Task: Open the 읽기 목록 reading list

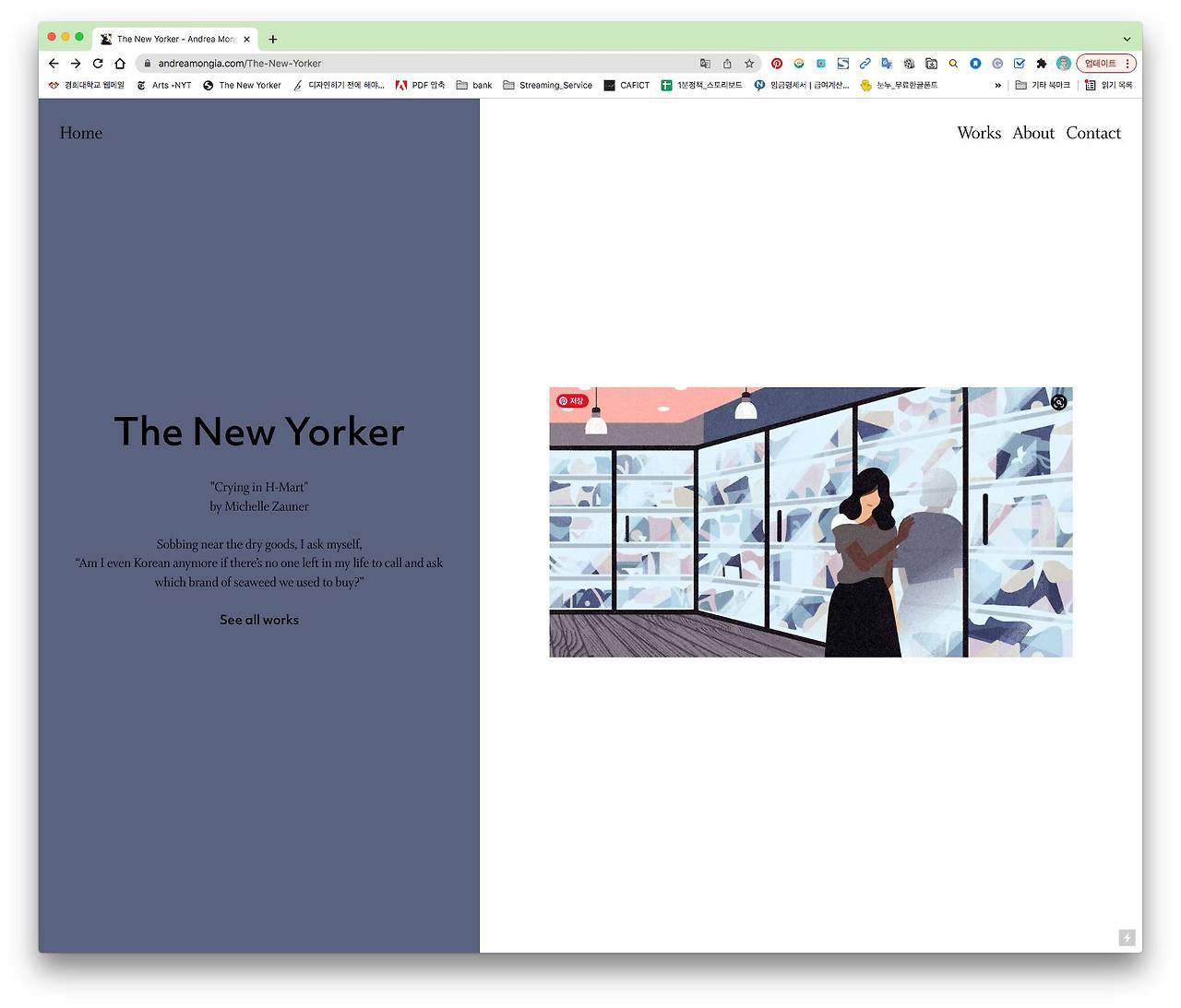Action: (1109, 85)
